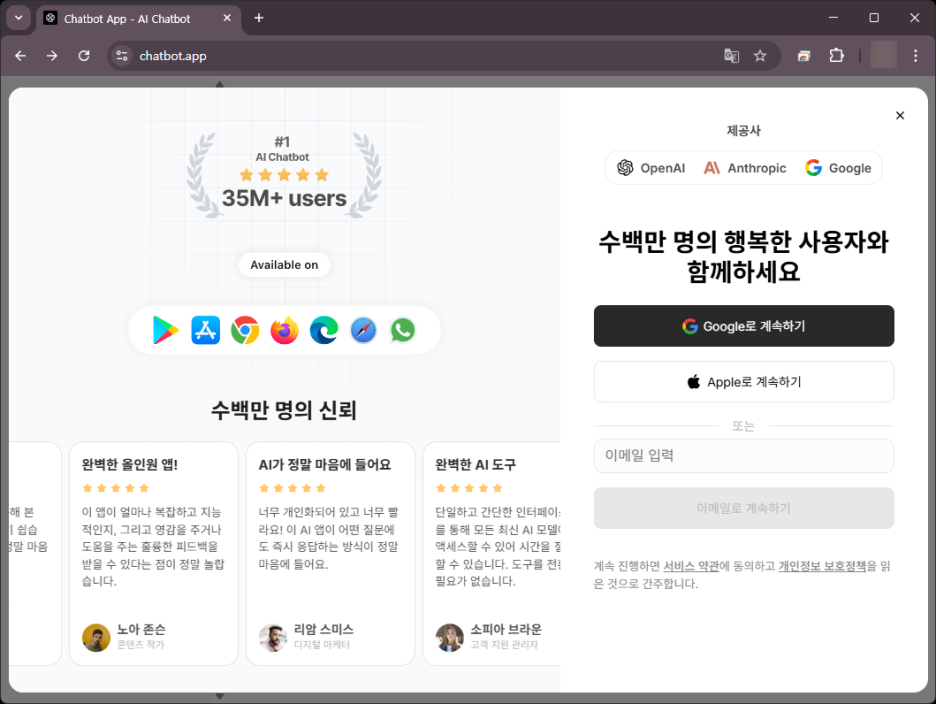Click the Firefox browser icon
The image size is (936, 704).
[x=284, y=330]
